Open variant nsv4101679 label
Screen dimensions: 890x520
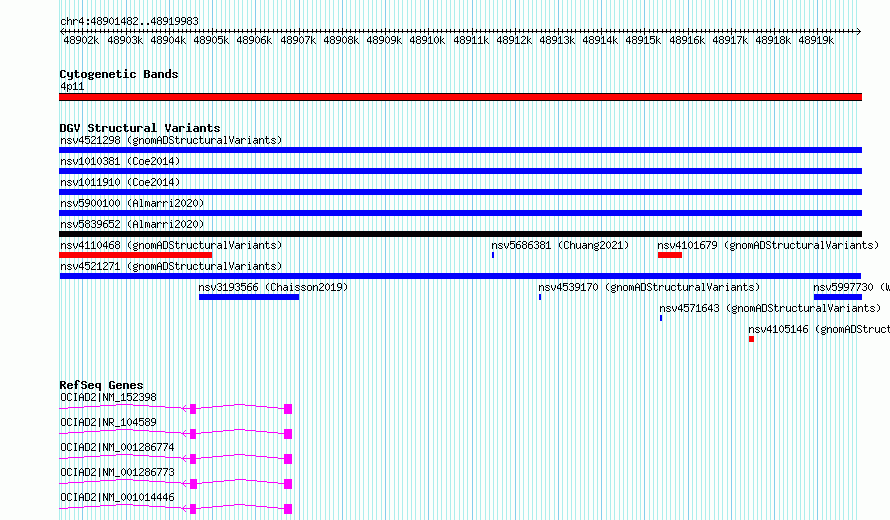click(768, 245)
